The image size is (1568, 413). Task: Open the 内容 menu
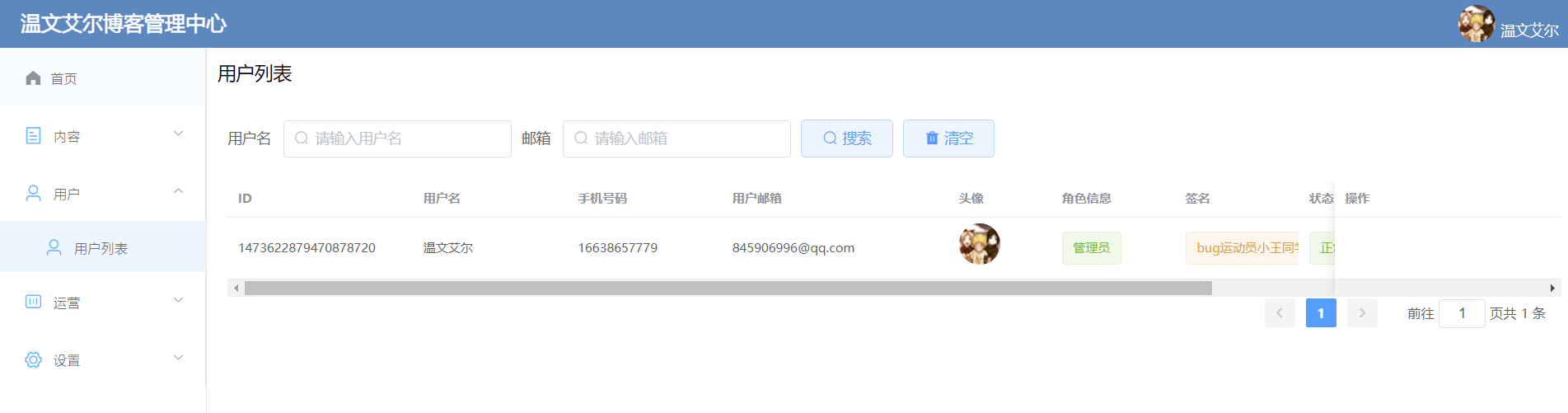[103, 135]
